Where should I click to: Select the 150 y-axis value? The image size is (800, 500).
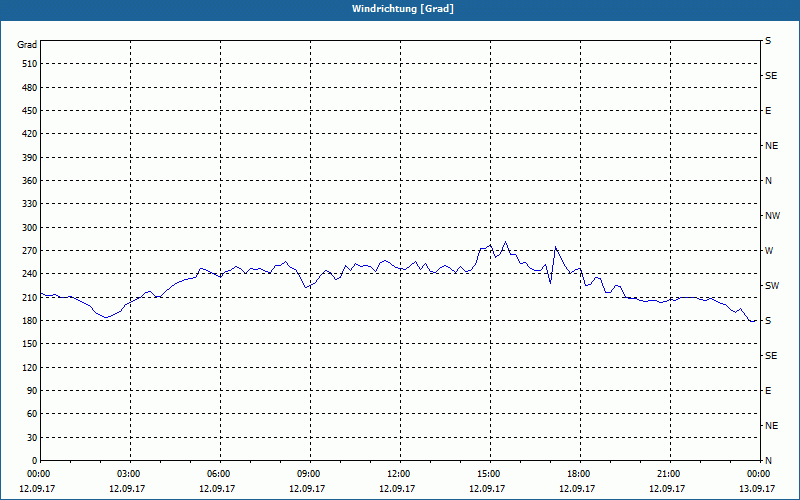pyautogui.click(x=30, y=344)
